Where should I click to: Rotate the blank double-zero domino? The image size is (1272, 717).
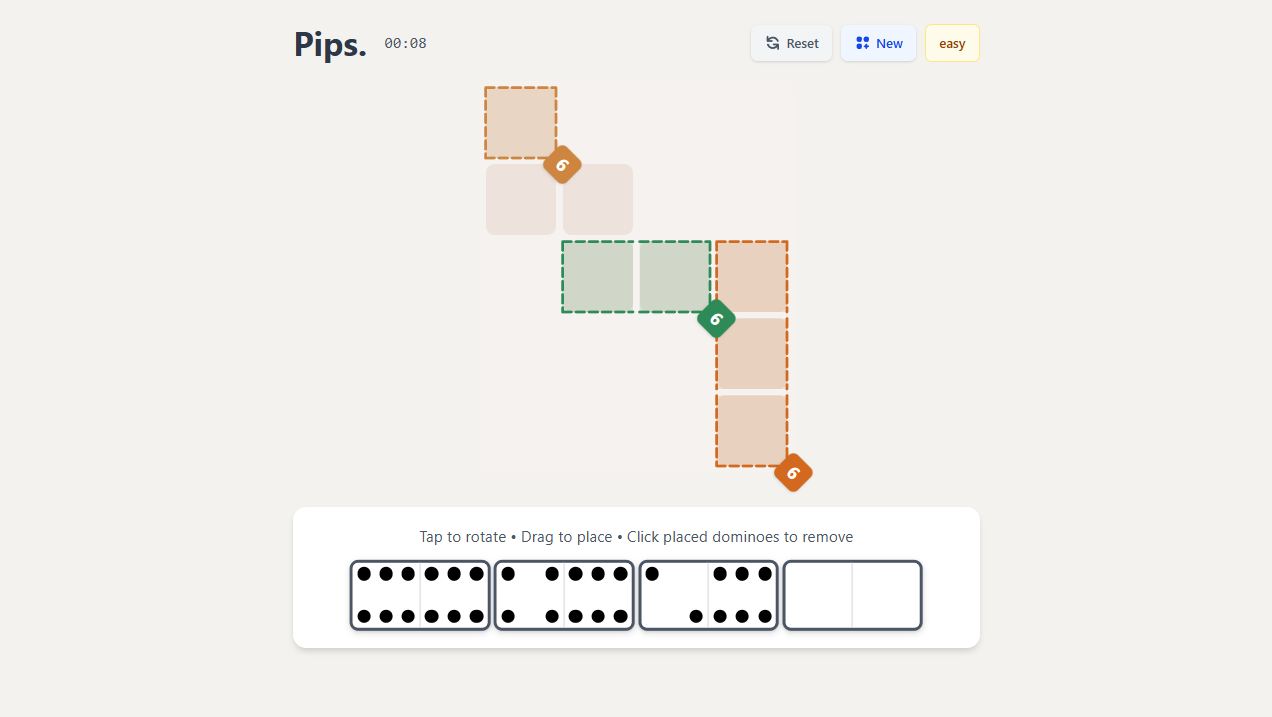(x=852, y=595)
